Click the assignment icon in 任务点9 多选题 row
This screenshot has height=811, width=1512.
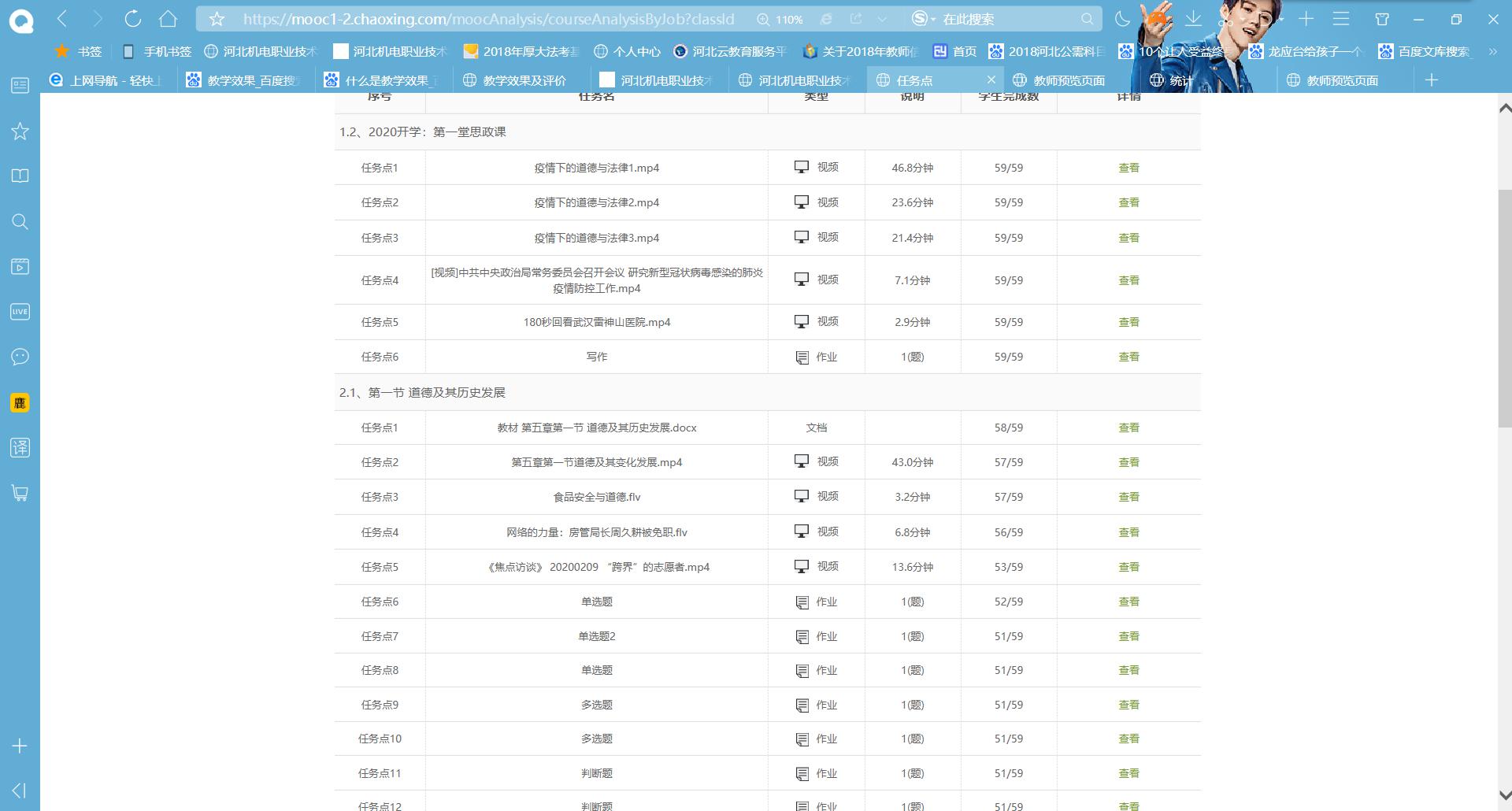tap(802, 705)
